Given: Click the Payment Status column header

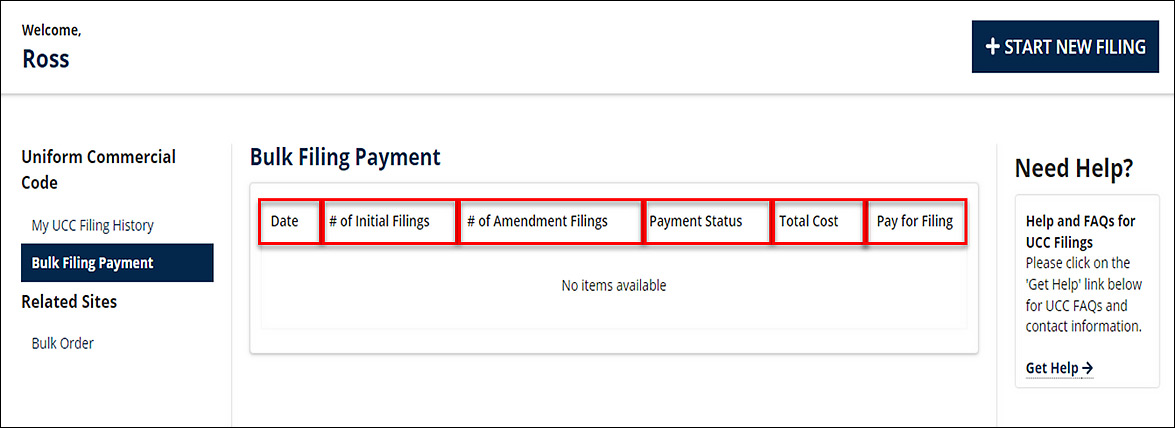Looking at the screenshot, I should [696, 222].
